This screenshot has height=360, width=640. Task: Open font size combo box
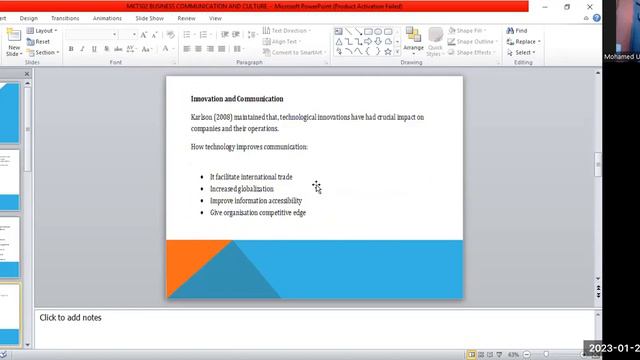point(128,35)
